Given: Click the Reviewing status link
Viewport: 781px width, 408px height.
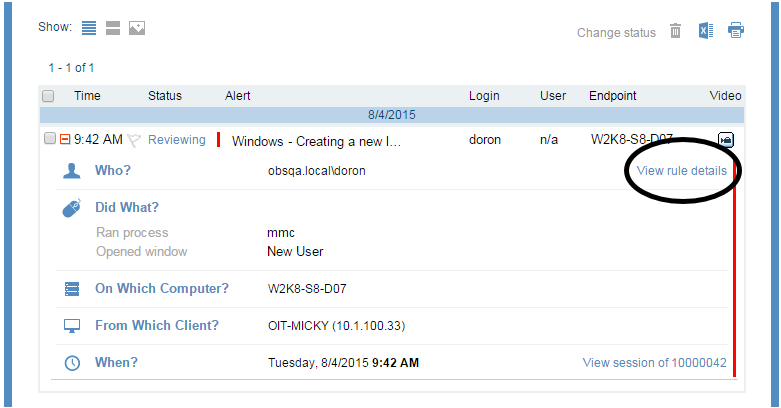Looking at the screenshot, I should 176,140.
